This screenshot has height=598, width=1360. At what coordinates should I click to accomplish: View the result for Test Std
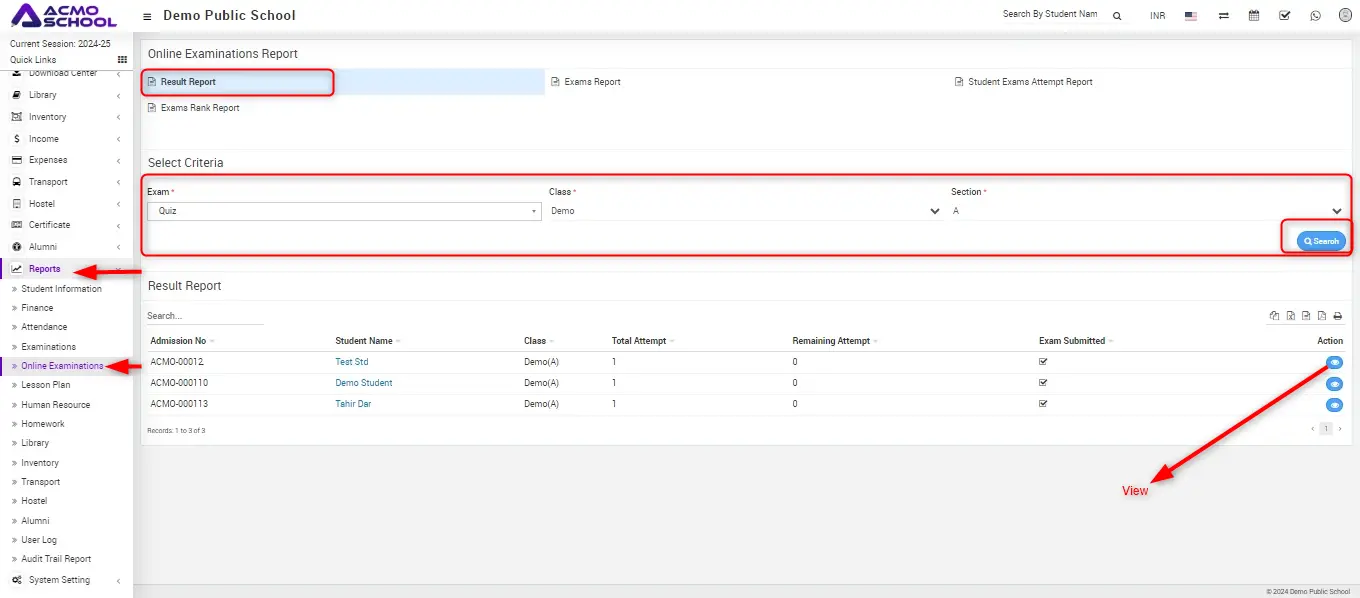(1334, 363)
